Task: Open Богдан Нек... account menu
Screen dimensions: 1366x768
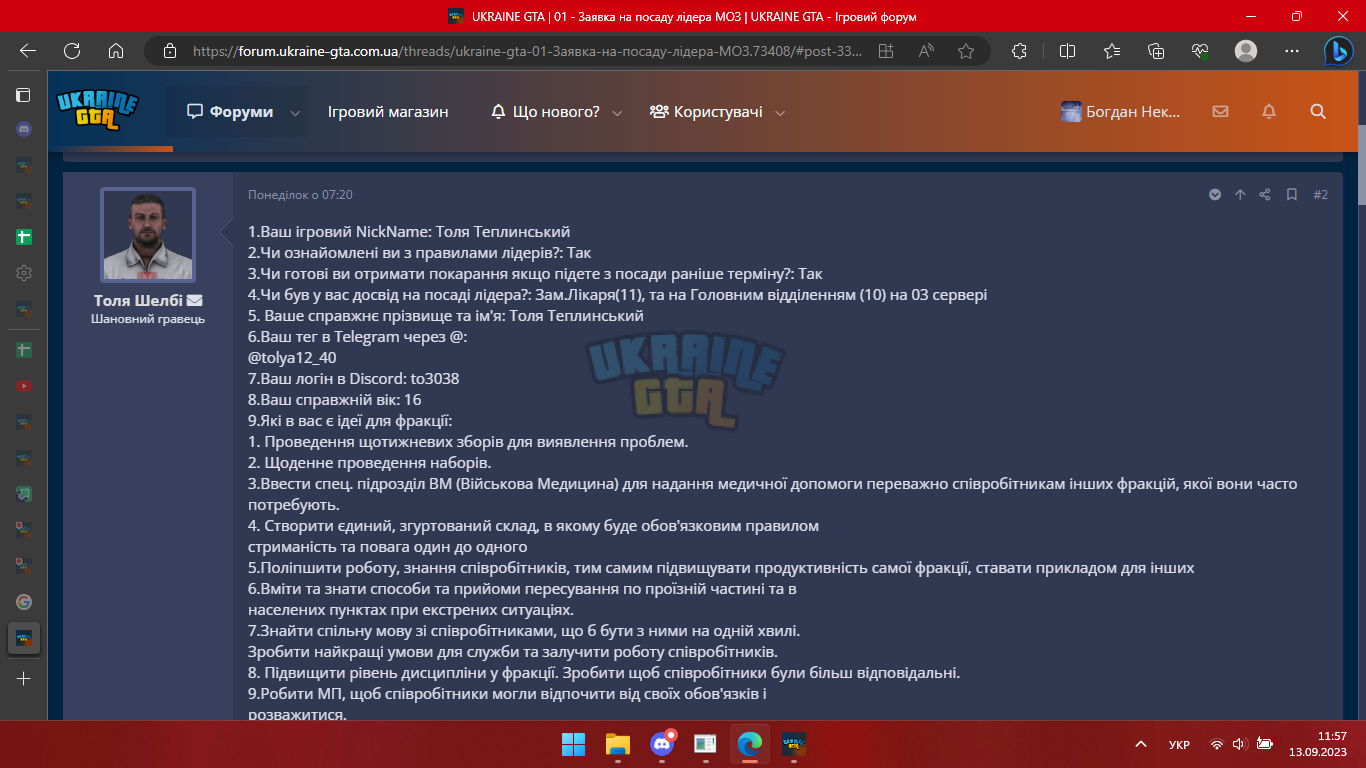Action: 1121,112
